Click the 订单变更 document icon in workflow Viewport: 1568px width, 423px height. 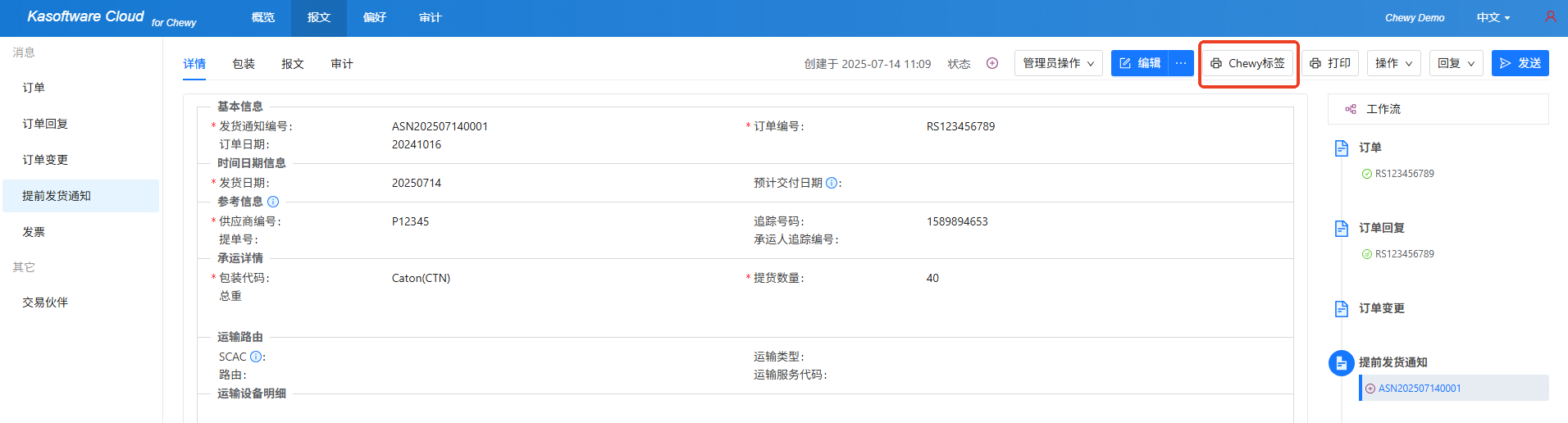click(1342, 308)
